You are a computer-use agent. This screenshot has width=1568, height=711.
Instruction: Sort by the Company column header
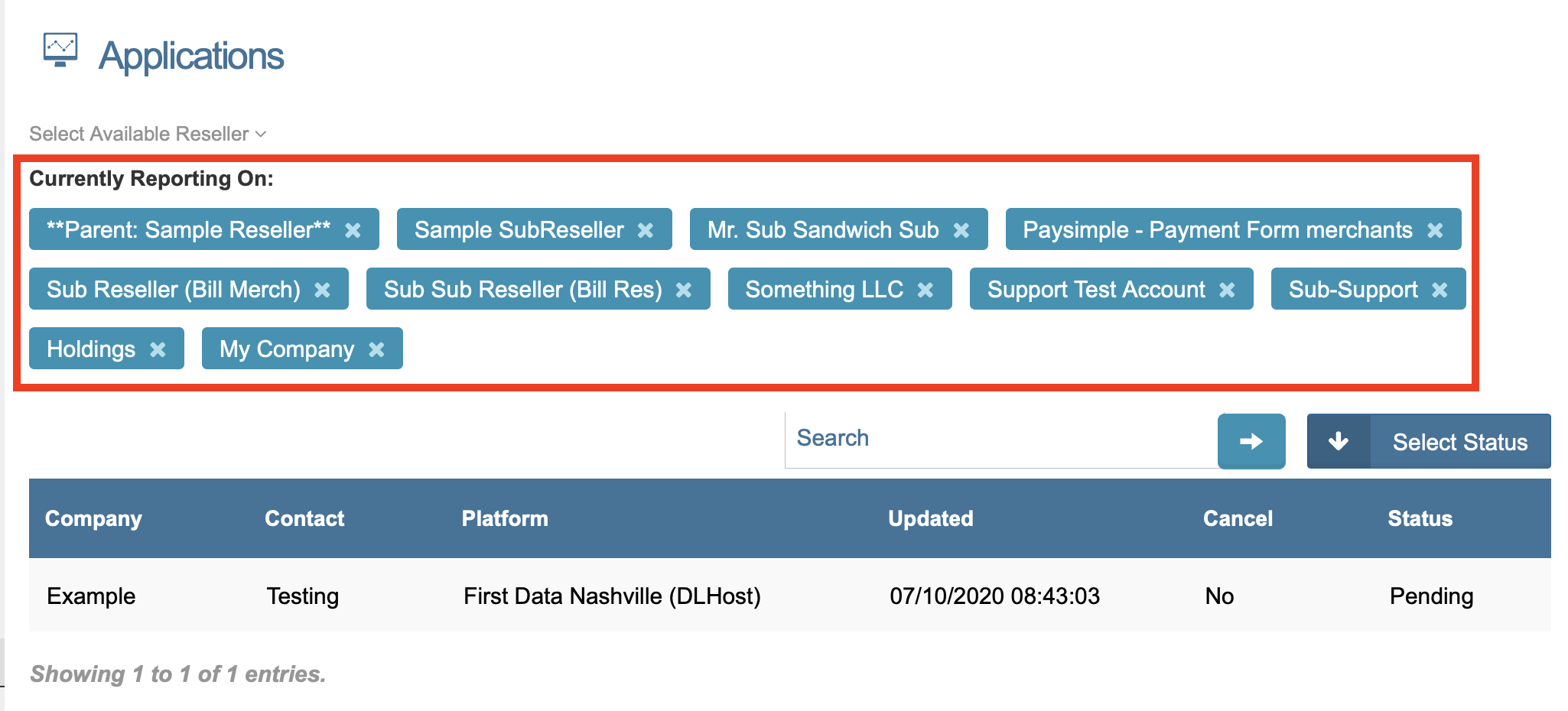[93, 518]
